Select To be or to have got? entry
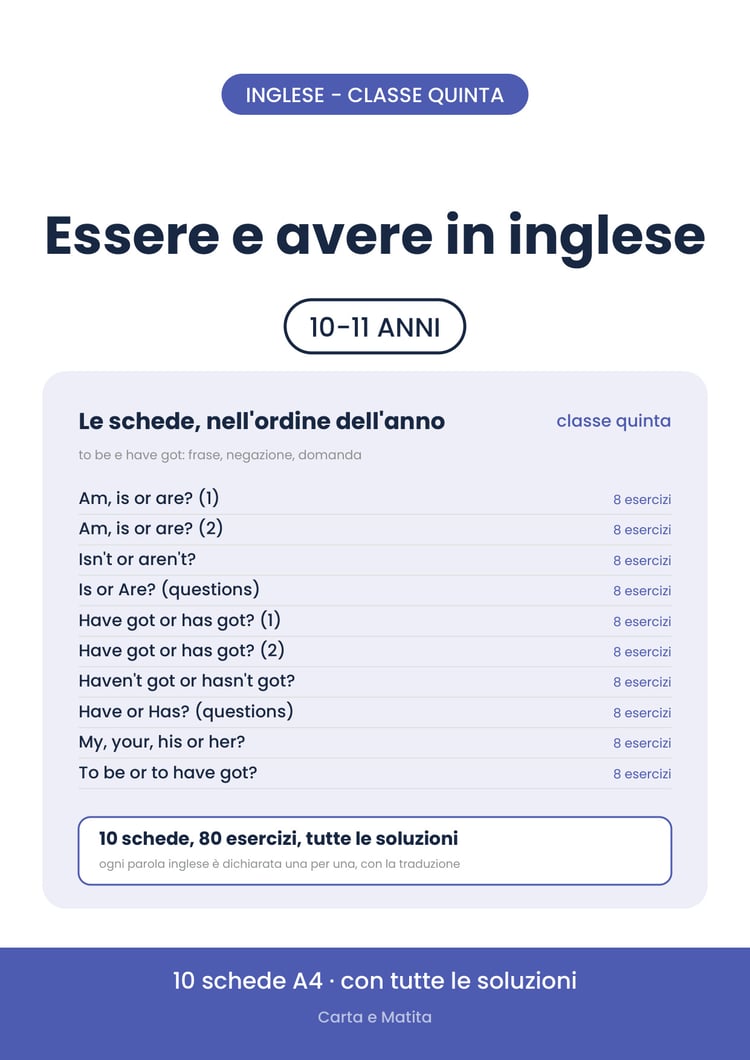This screenshot has height=1060, width=750. (x=375, y=773)
